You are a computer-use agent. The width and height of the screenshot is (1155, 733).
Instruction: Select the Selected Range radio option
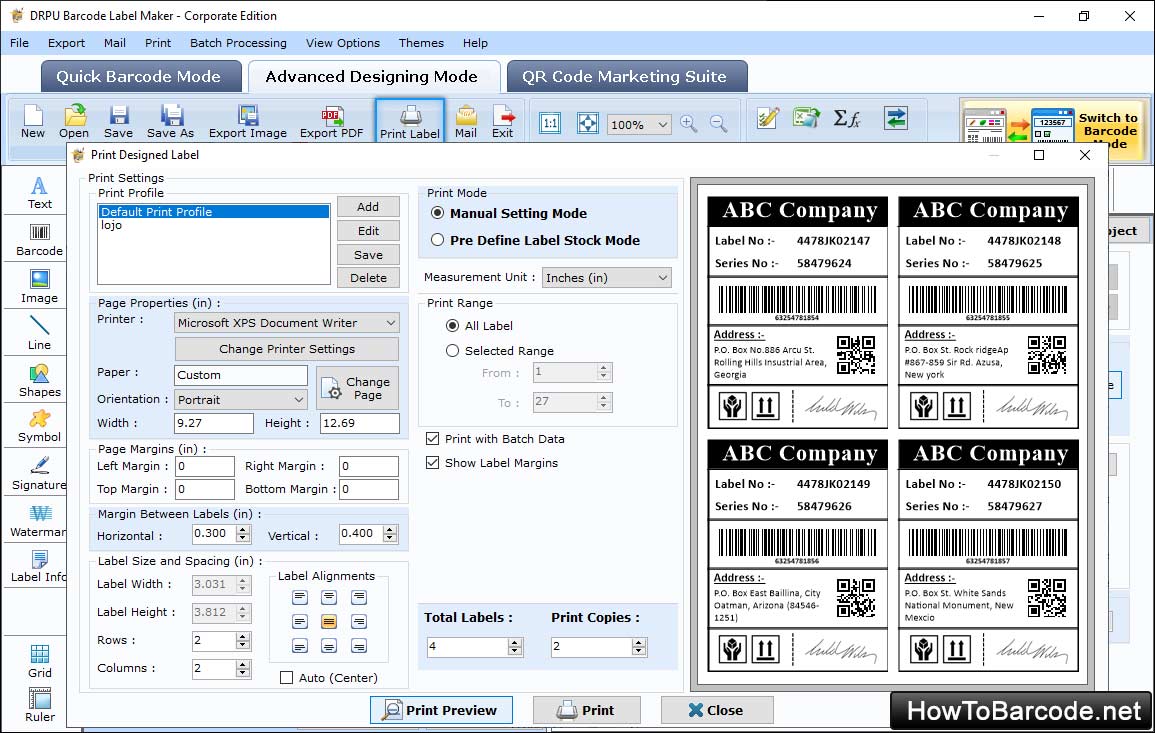click(x=452, y=351)
